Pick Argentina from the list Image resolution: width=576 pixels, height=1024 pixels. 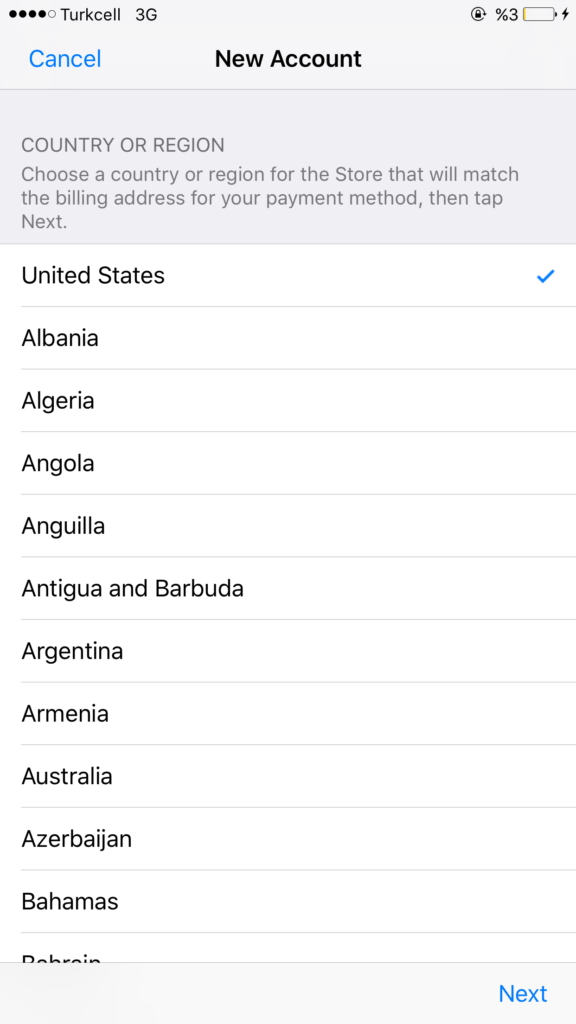[288, 651]
